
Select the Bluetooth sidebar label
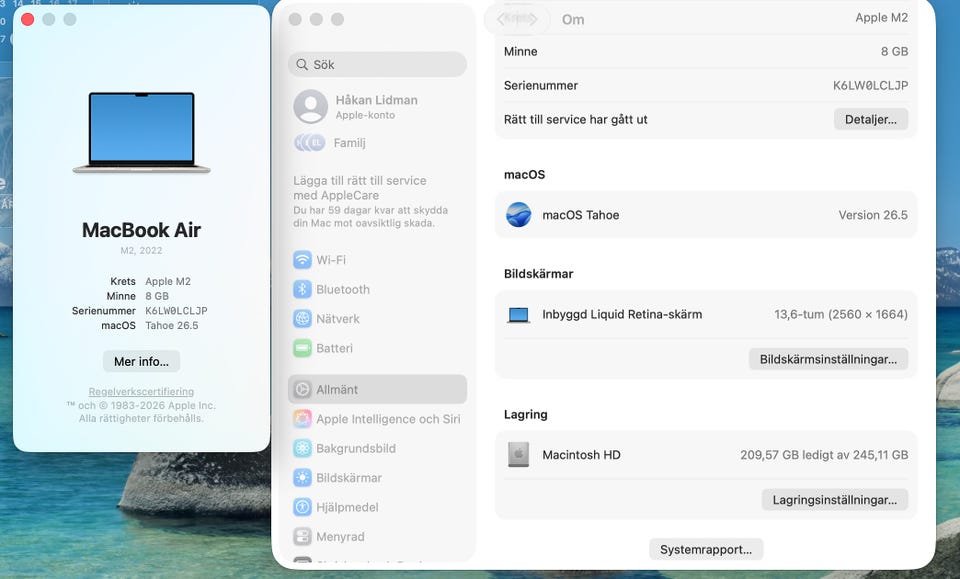(x=343, y=289)
